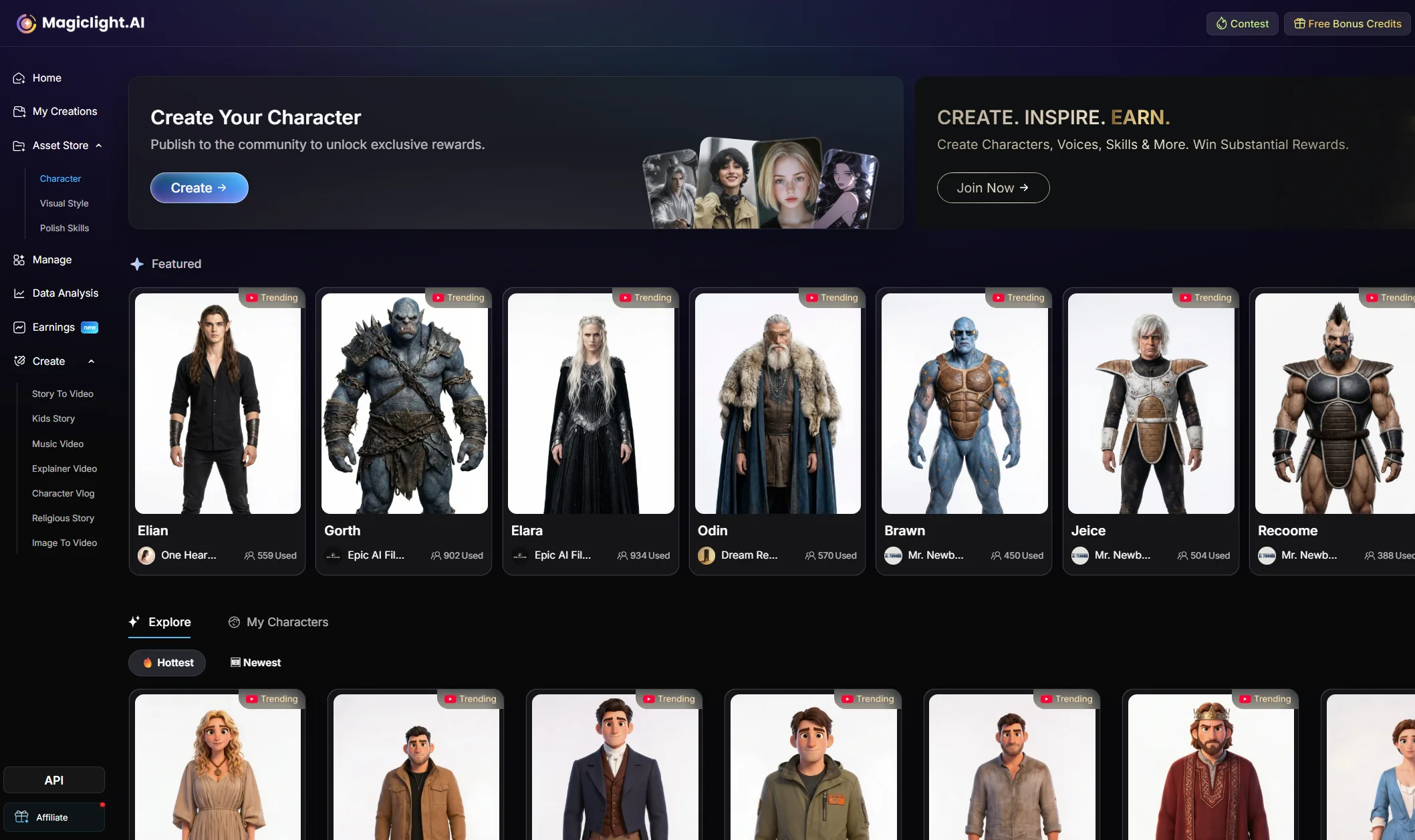Open Polish Skills in the sidebar
Viewport: 1415px width, 840px height.
tap(64, 229)
